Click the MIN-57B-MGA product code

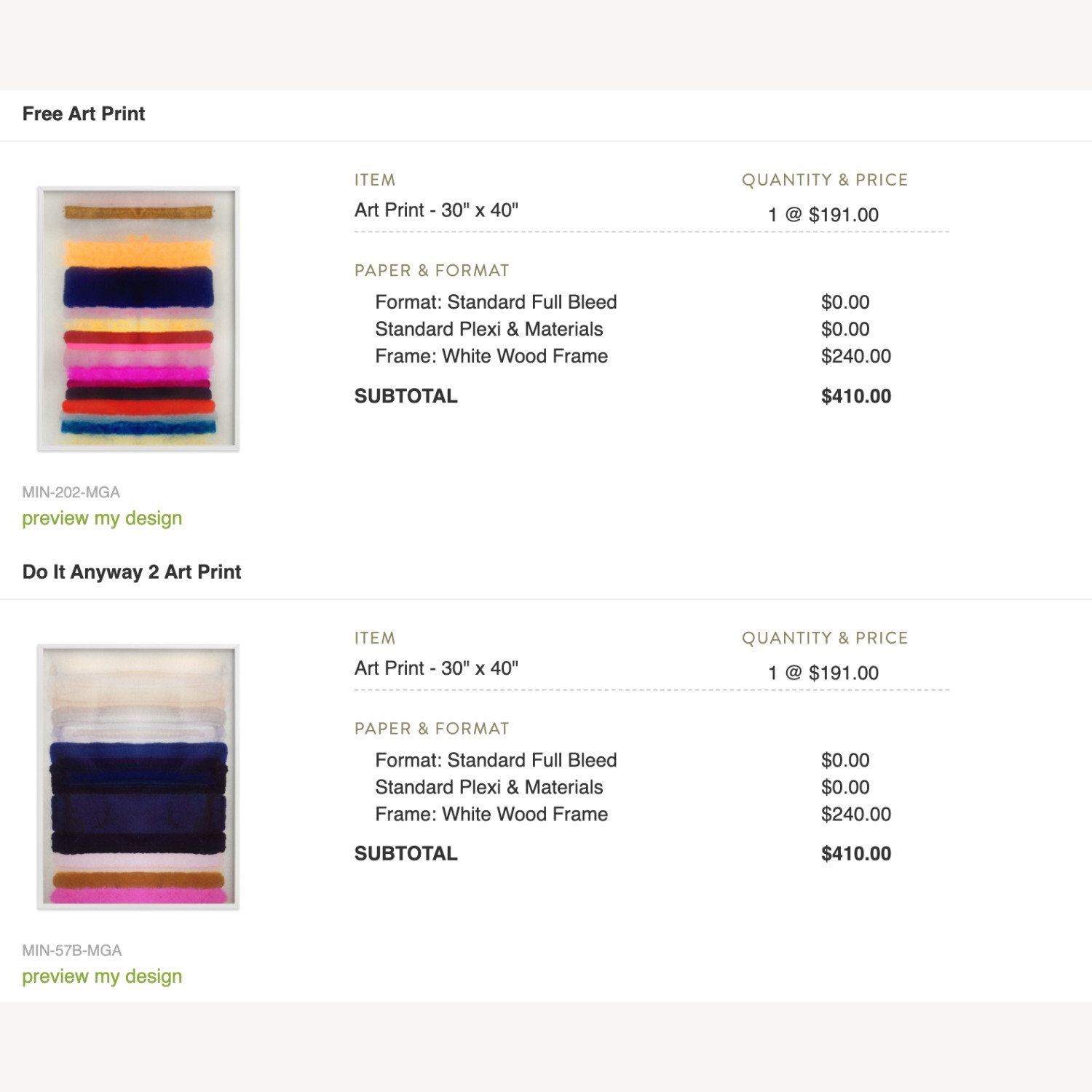pyautogui.click(x=71, y=950)
